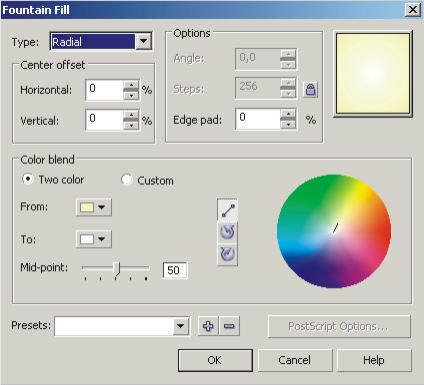Click the Steps field showing 256
The width and height of the screenshot is (424, 385).
[x=258, y=88]
